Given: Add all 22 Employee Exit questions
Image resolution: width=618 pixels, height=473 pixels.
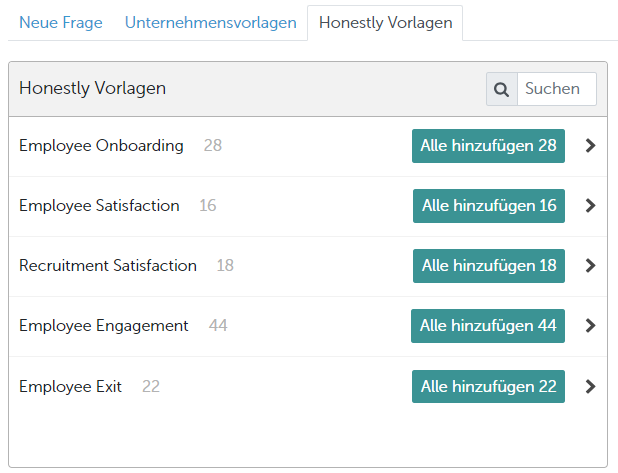Looking at the screenshot, I should pos(488,386).
